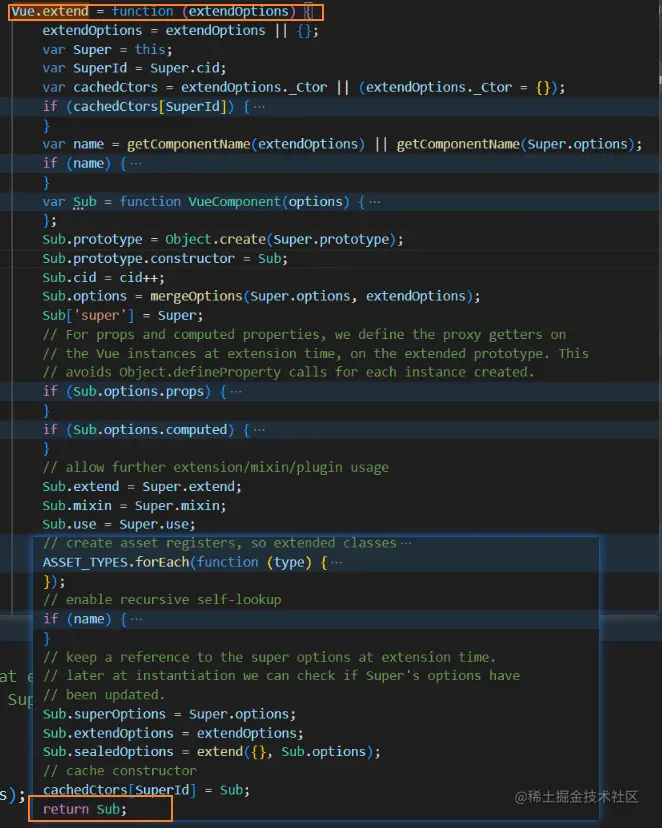Click the line 'Sub.use = Super.use;'
Viewport: 662px width, 828px height.
point(119,524)
